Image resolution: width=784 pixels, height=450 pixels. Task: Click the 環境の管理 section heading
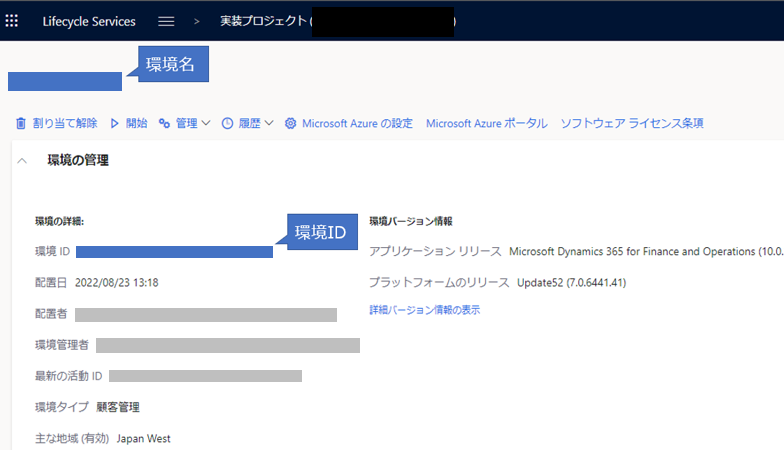78,160
